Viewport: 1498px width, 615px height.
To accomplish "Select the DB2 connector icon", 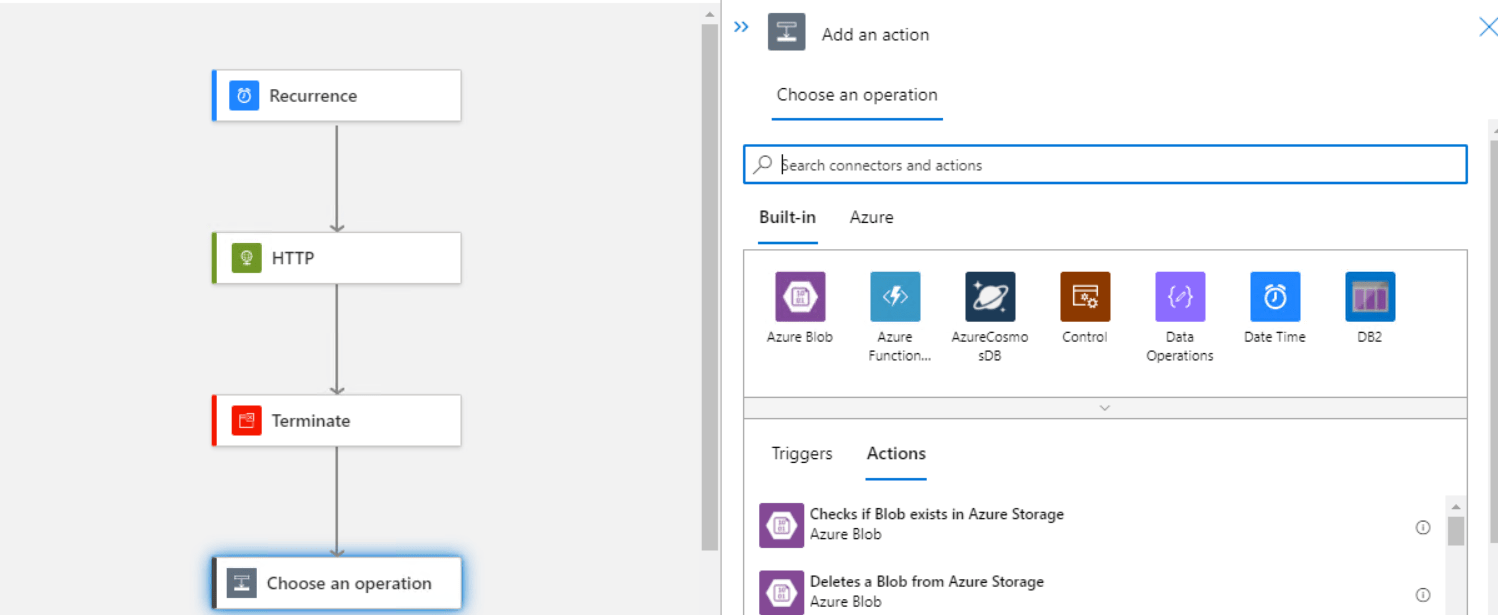I will (1370, 297).
